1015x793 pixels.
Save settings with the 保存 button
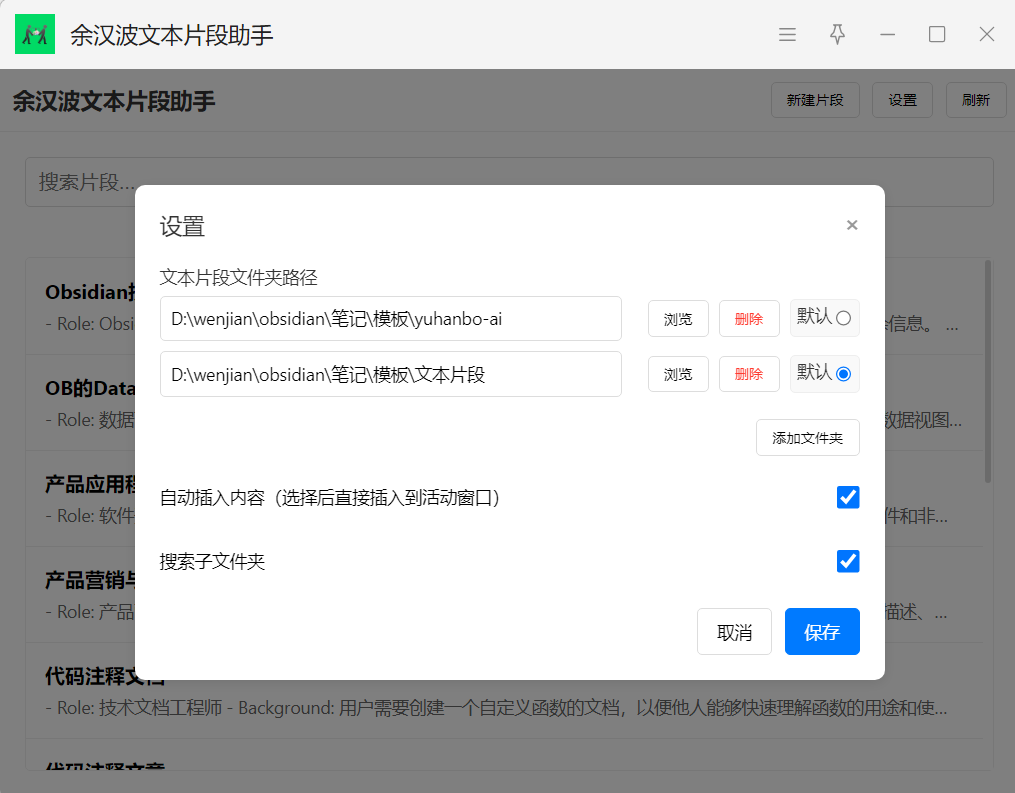pos(822,631)
